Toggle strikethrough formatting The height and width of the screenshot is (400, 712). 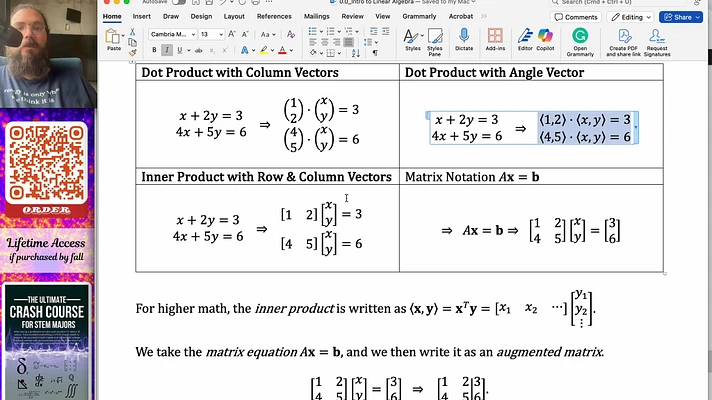tap(198, 50)
